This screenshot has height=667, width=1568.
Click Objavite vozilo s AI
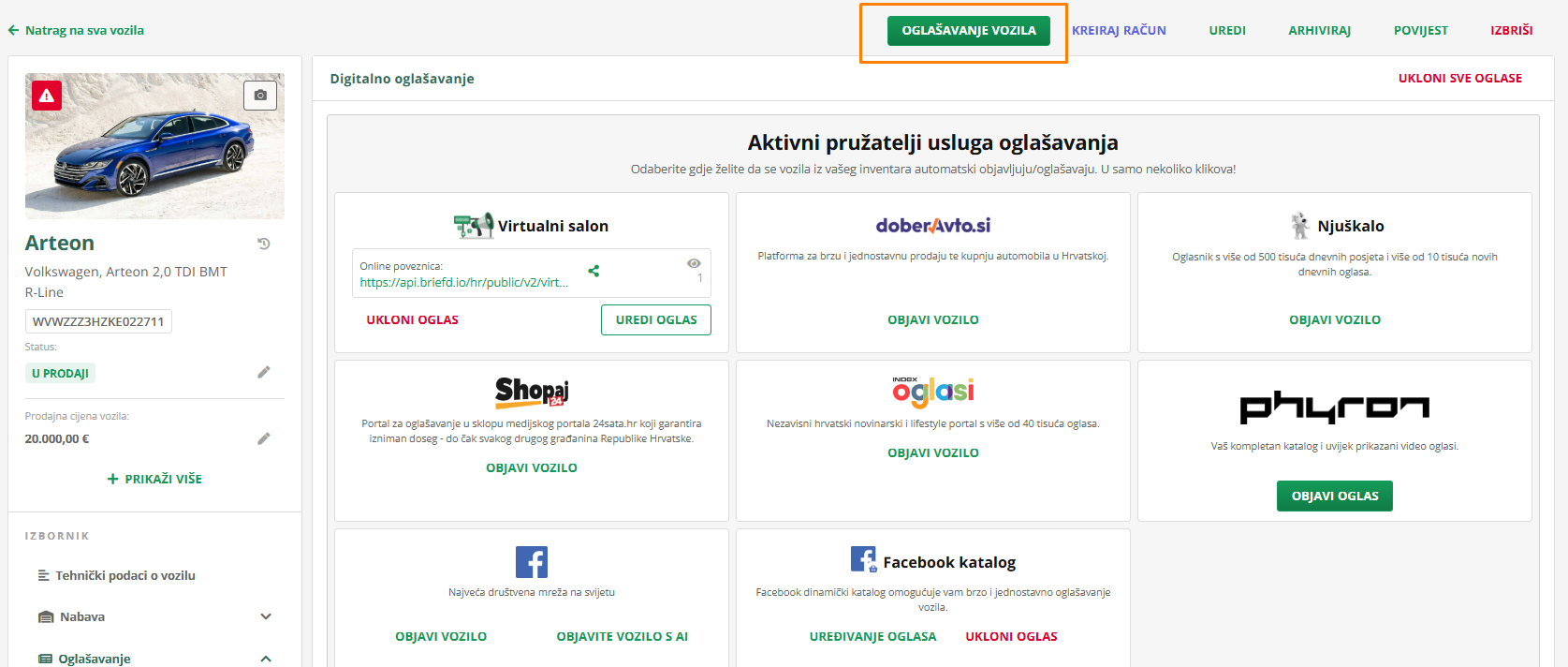623,636
